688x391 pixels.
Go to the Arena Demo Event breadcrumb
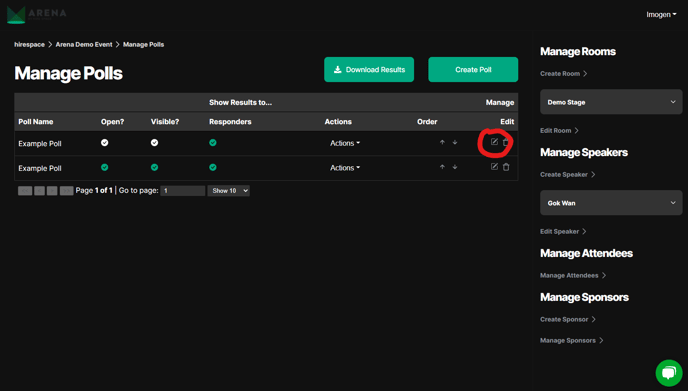pos(84,44)
